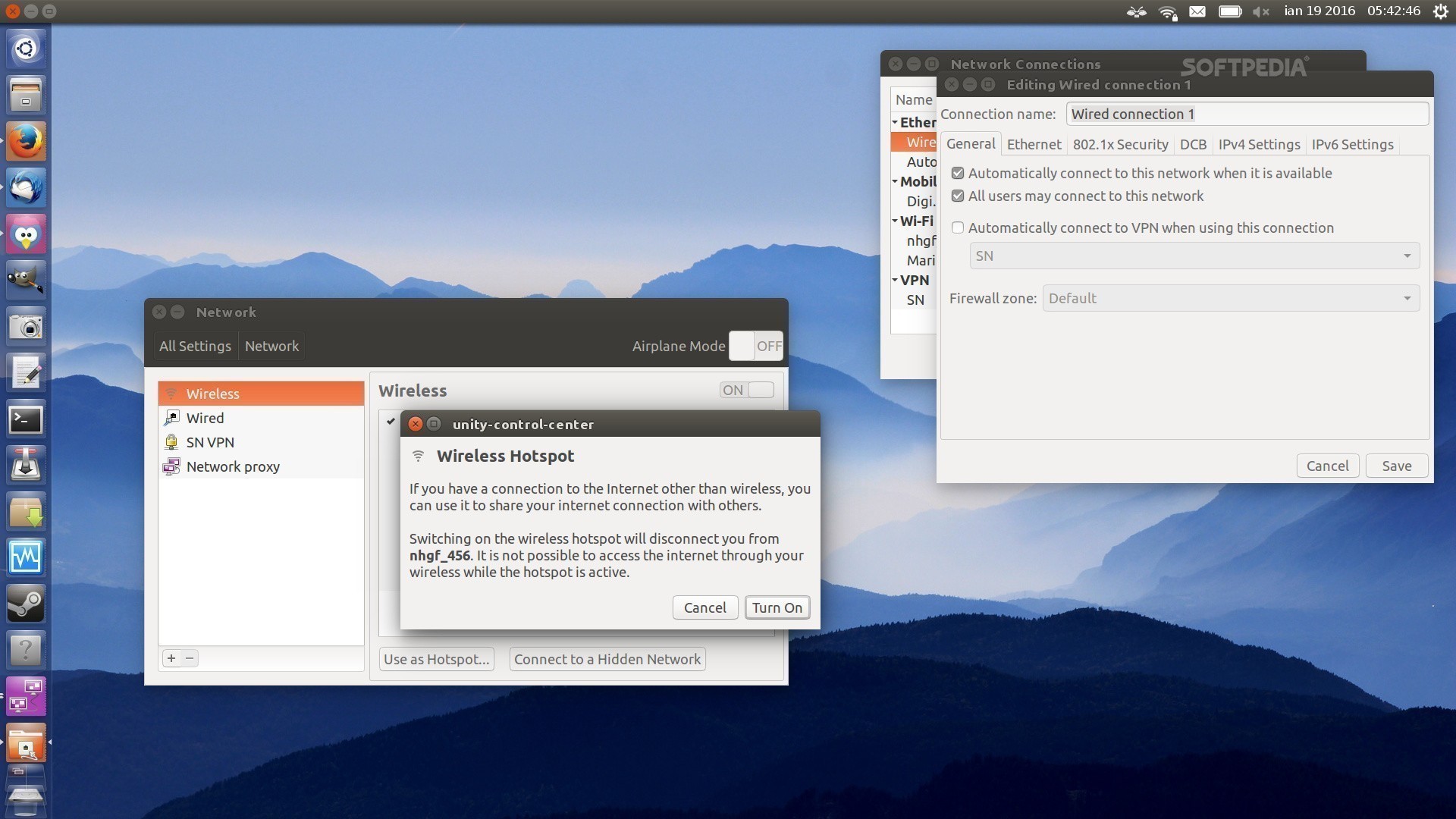
Task: Select Wireless section in Network panel
Action: coord(261,392)
